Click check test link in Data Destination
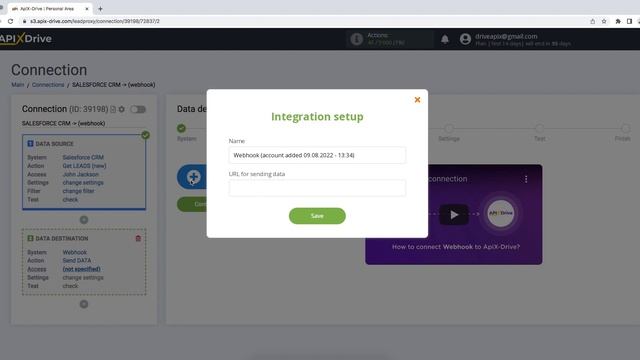The image size is (640, 360). pyautogui.click(x=70, y=286)
